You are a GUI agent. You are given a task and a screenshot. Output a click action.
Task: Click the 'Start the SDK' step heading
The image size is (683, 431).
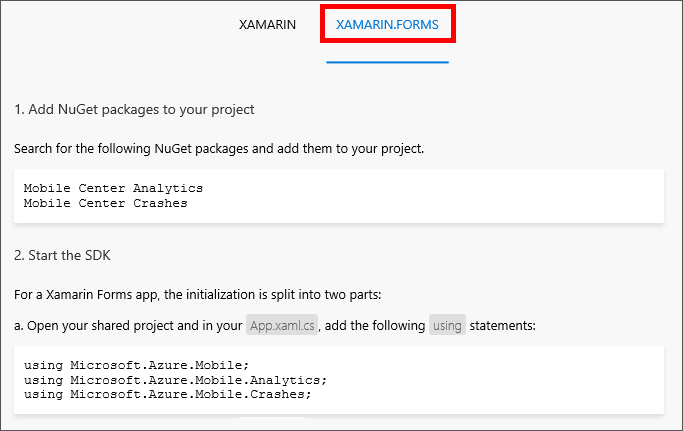tap(62, 255)
